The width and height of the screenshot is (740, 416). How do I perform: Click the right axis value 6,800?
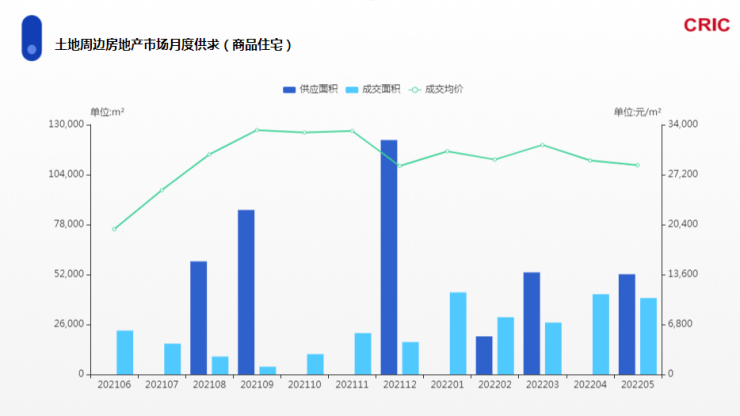pos(680,324)
